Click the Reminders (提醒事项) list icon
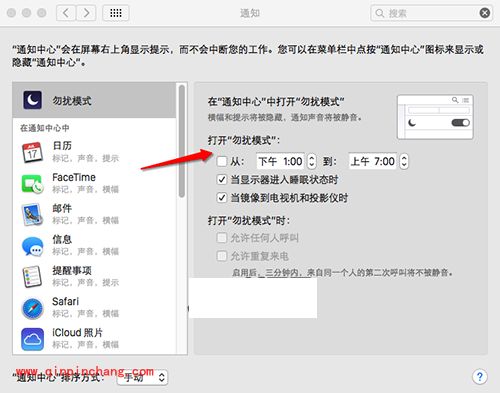 (32, 276)
